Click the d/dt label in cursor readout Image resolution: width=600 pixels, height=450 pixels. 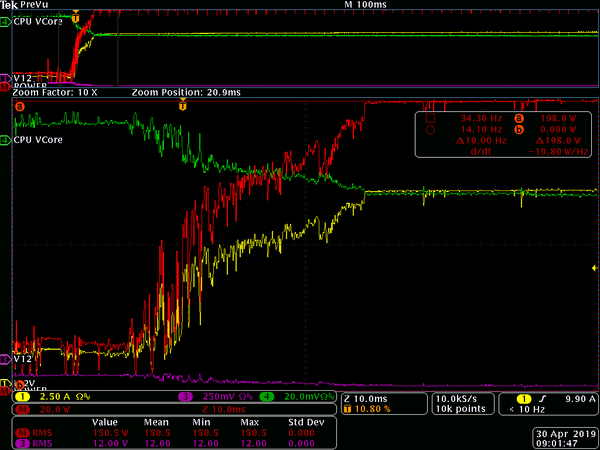[x=479, y=152]
